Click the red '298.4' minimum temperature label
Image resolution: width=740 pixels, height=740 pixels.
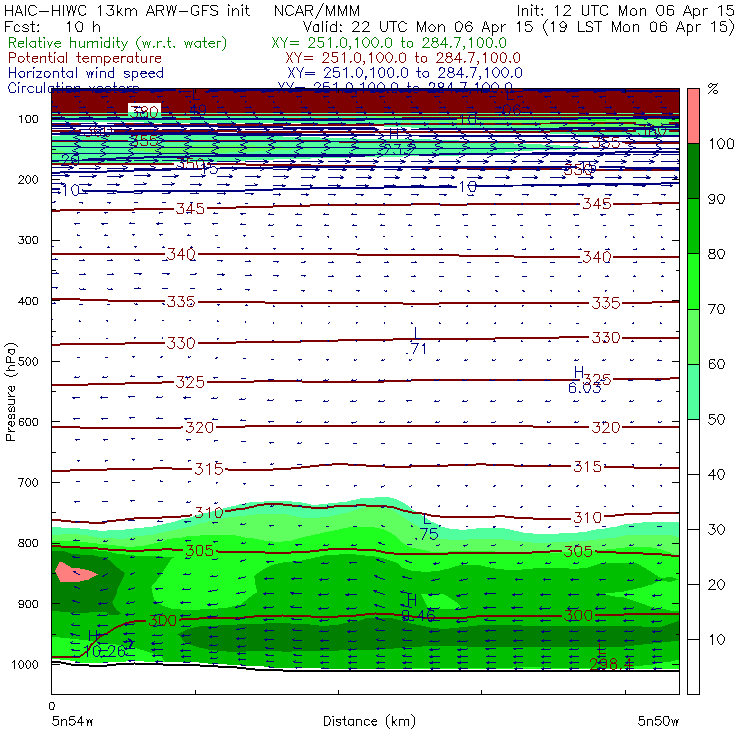coord(610,664)
